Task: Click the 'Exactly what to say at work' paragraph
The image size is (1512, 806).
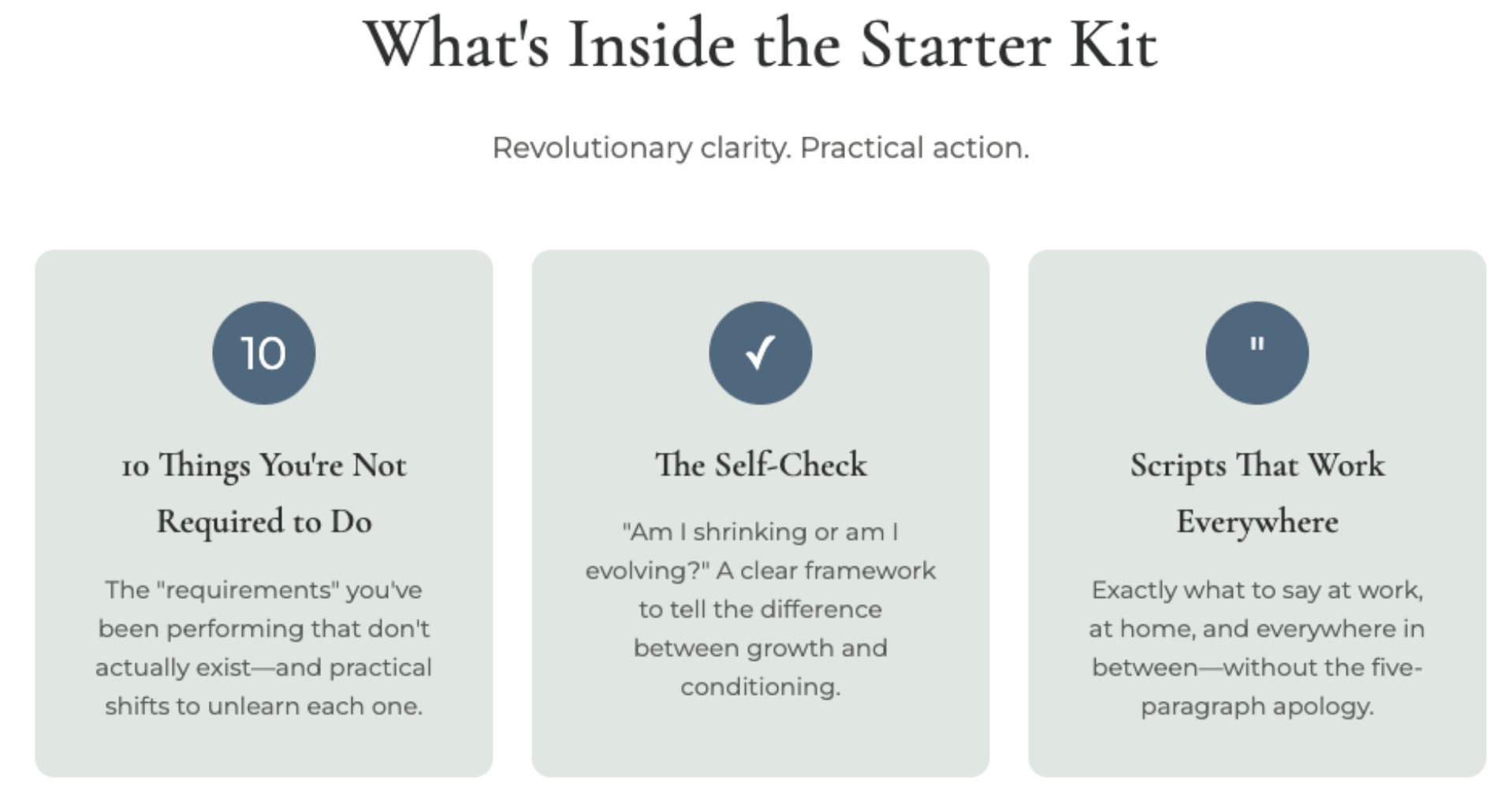Action: 1257,647
